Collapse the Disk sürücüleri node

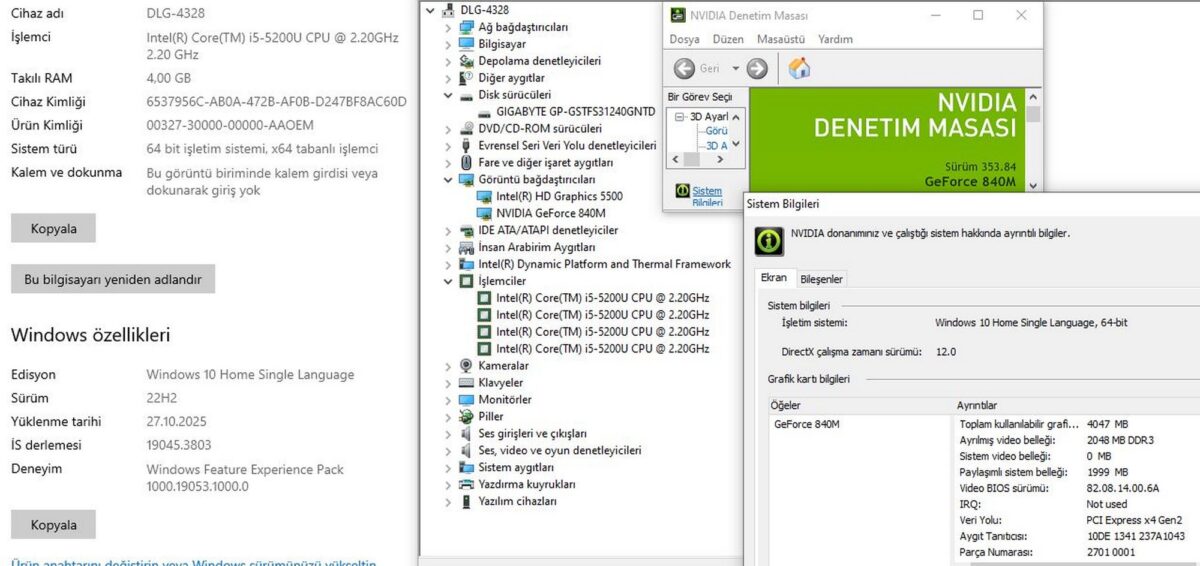[x=448, y=95]
